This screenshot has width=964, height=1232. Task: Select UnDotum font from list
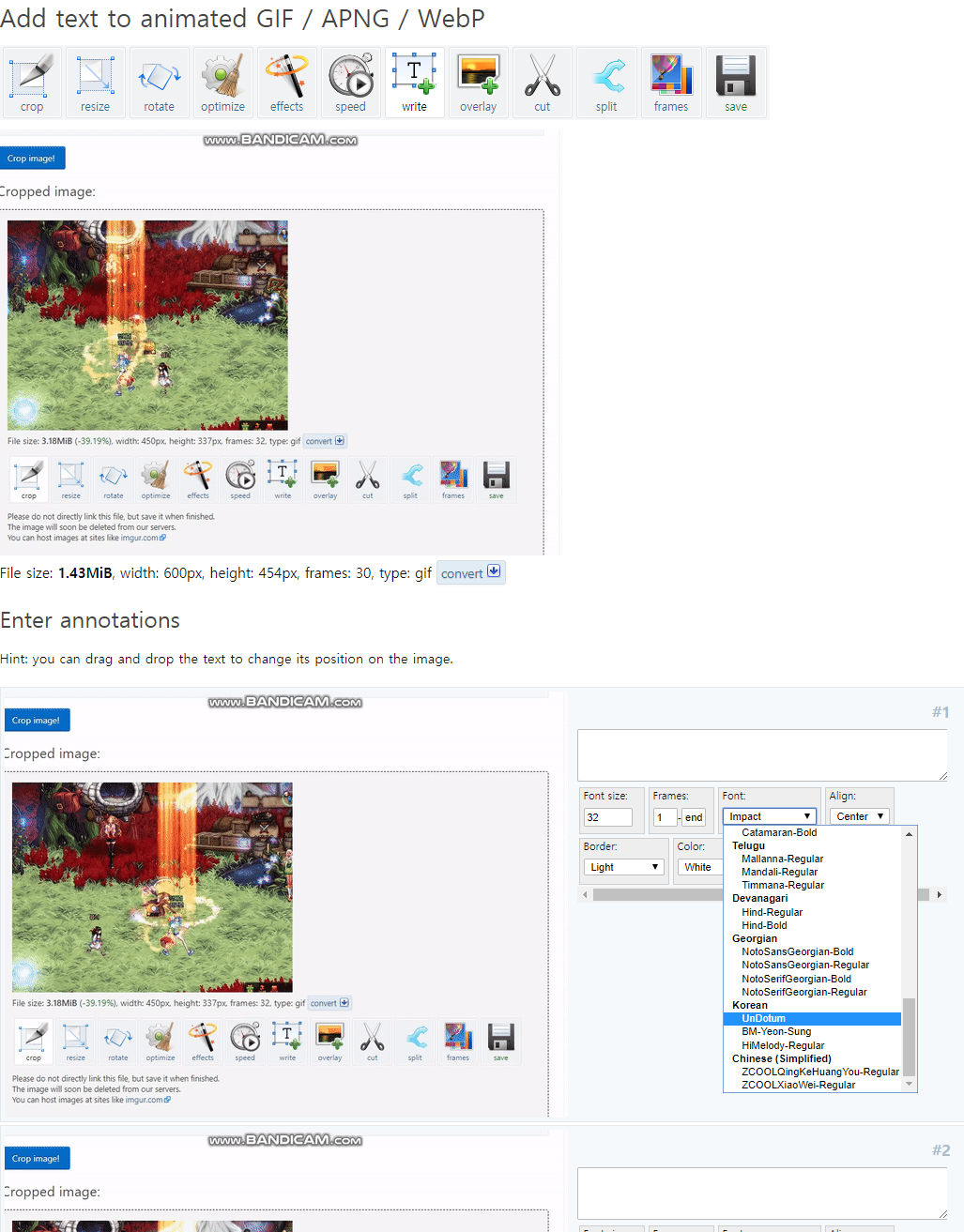(763, 1018)
